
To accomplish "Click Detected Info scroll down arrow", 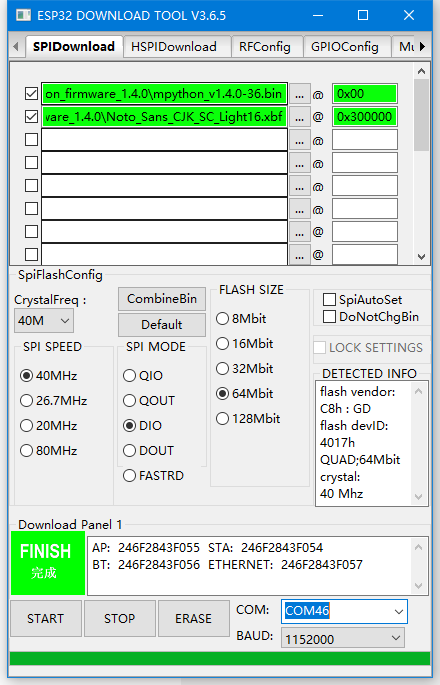I will [418, 497].
